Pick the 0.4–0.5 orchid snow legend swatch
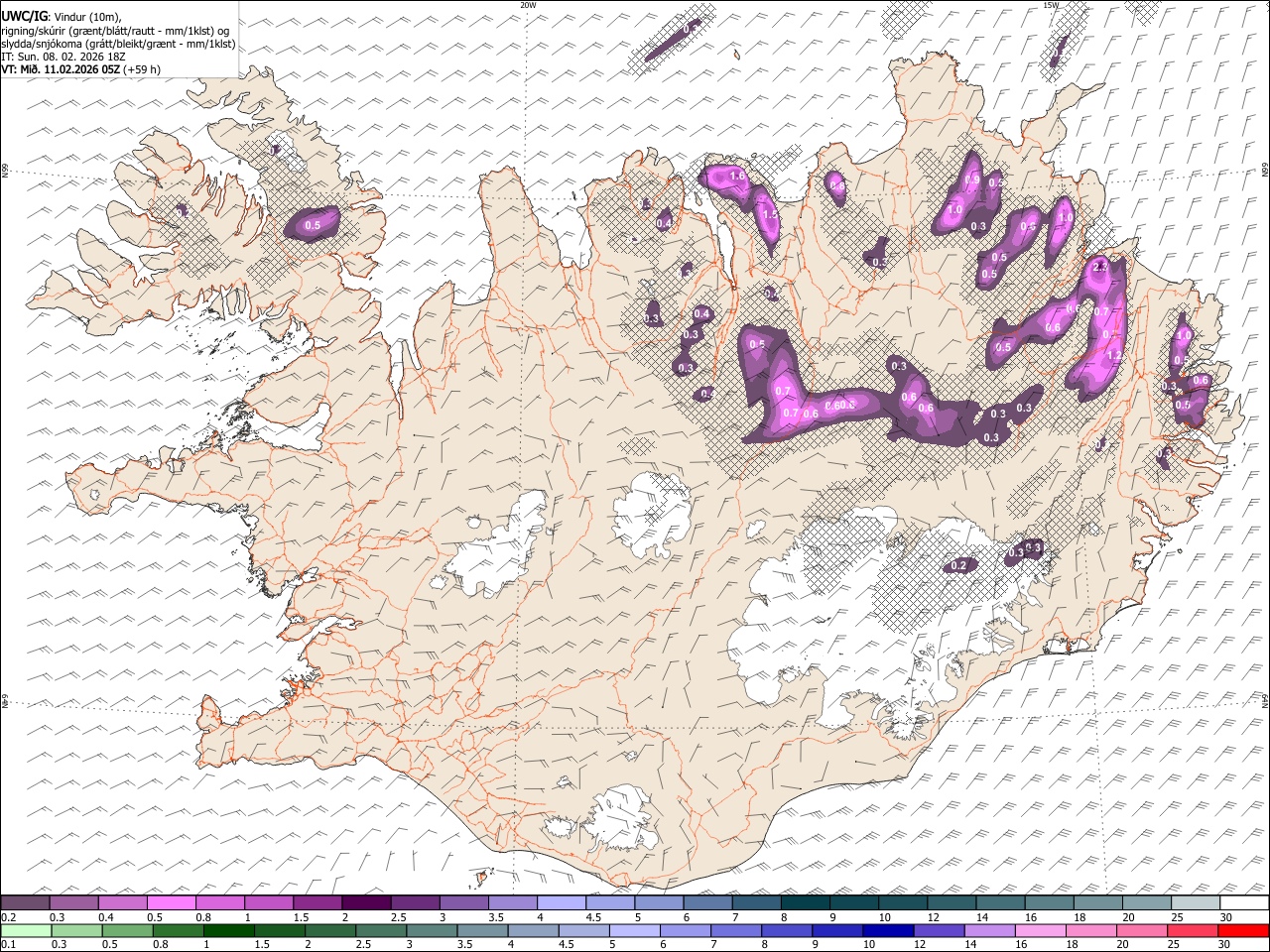 point(123,902)
